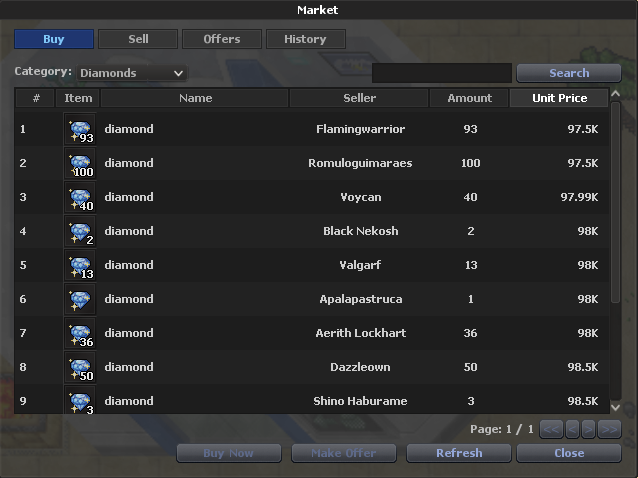Sort listings by Amount column header
This screenshot has width=638, height=478.
pyautogui.click(x=469, y=98)
